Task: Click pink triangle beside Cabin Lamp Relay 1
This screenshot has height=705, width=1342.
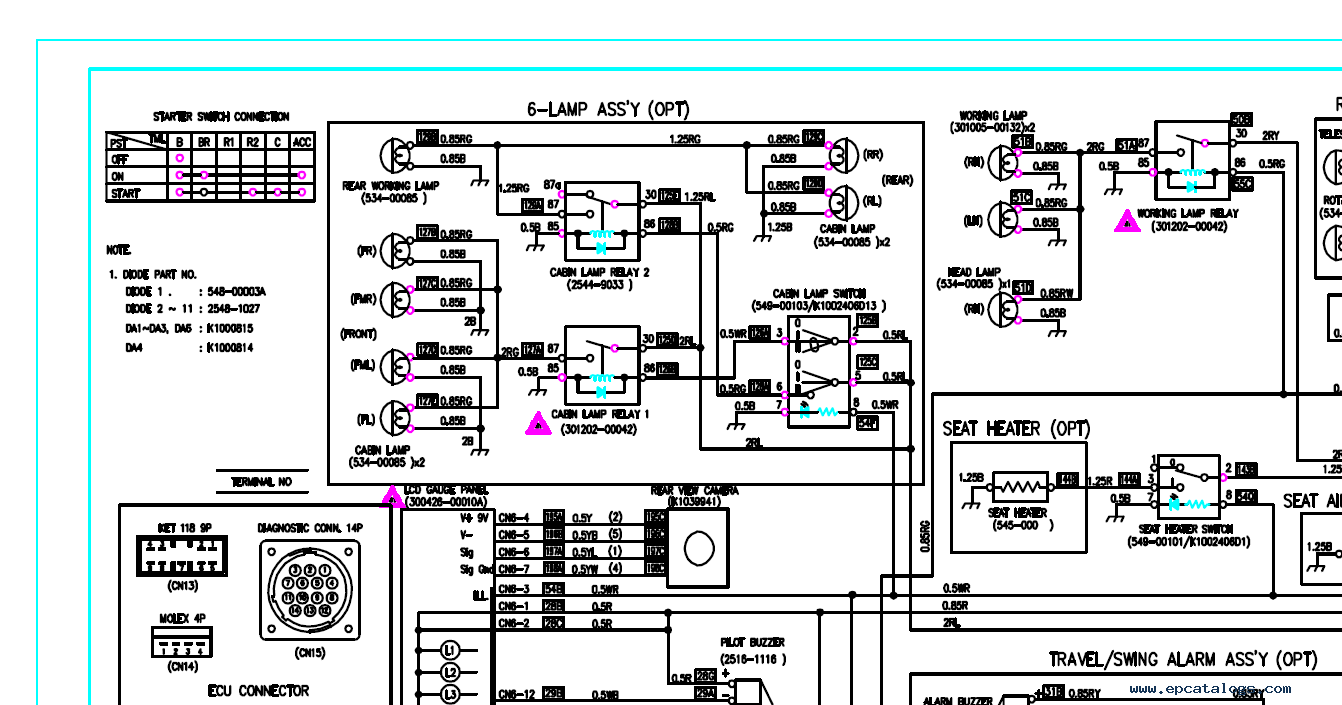Action: point(538,424)
